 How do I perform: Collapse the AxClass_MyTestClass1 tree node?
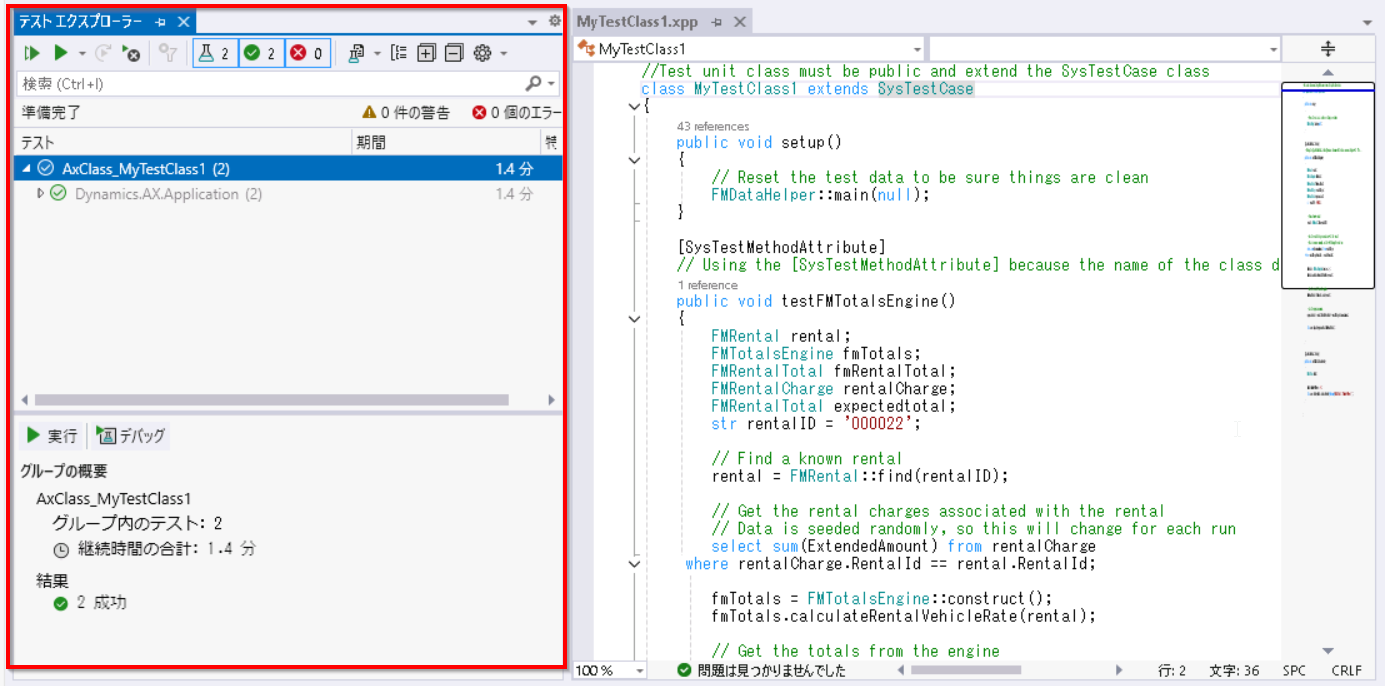coord(26,169)
